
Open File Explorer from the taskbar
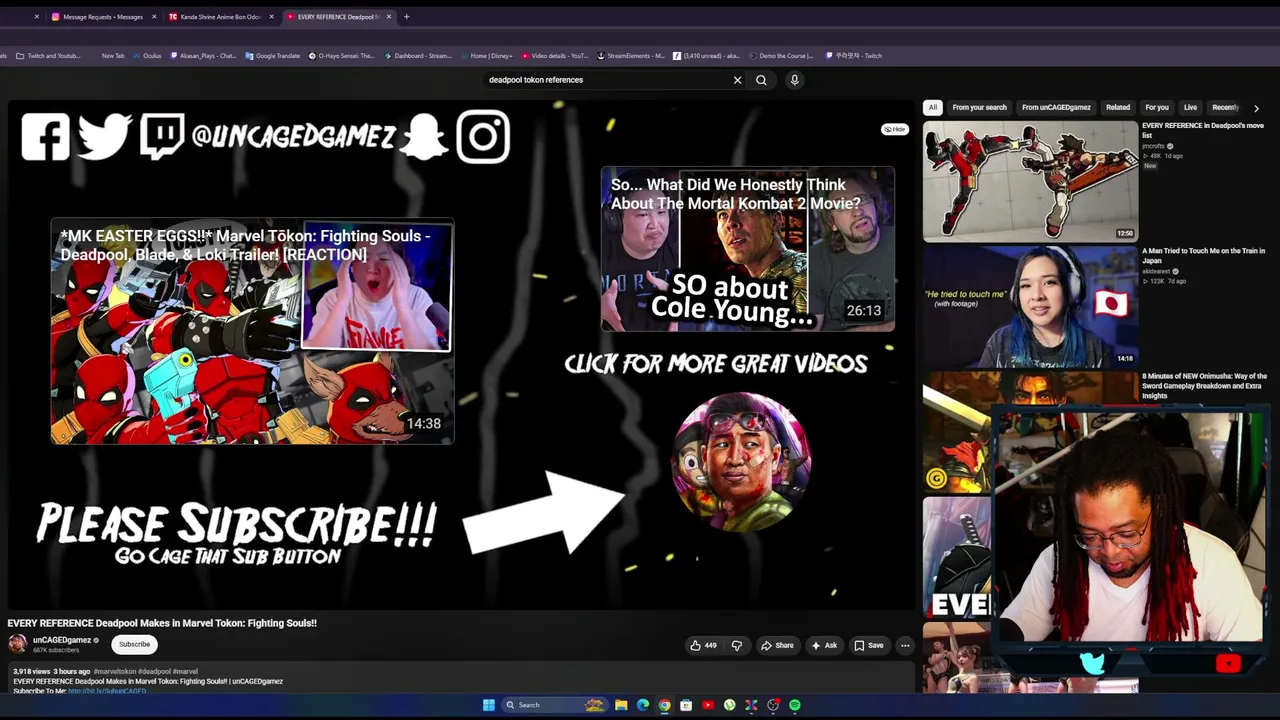pos(621,705)
